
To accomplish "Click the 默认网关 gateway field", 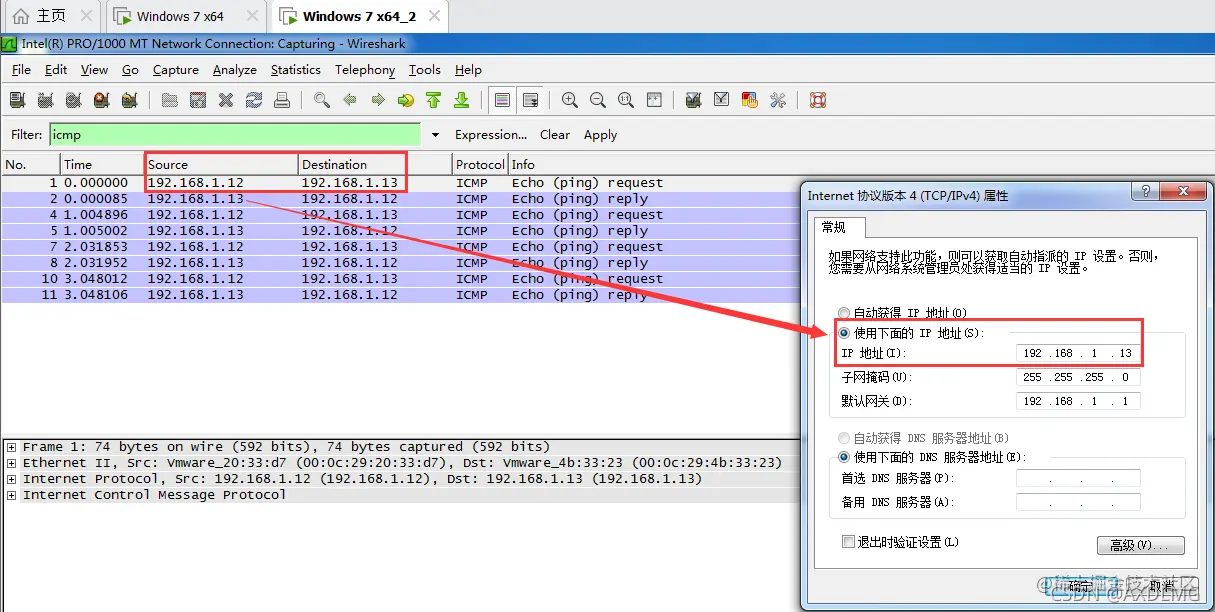I will click(1078, 401).
